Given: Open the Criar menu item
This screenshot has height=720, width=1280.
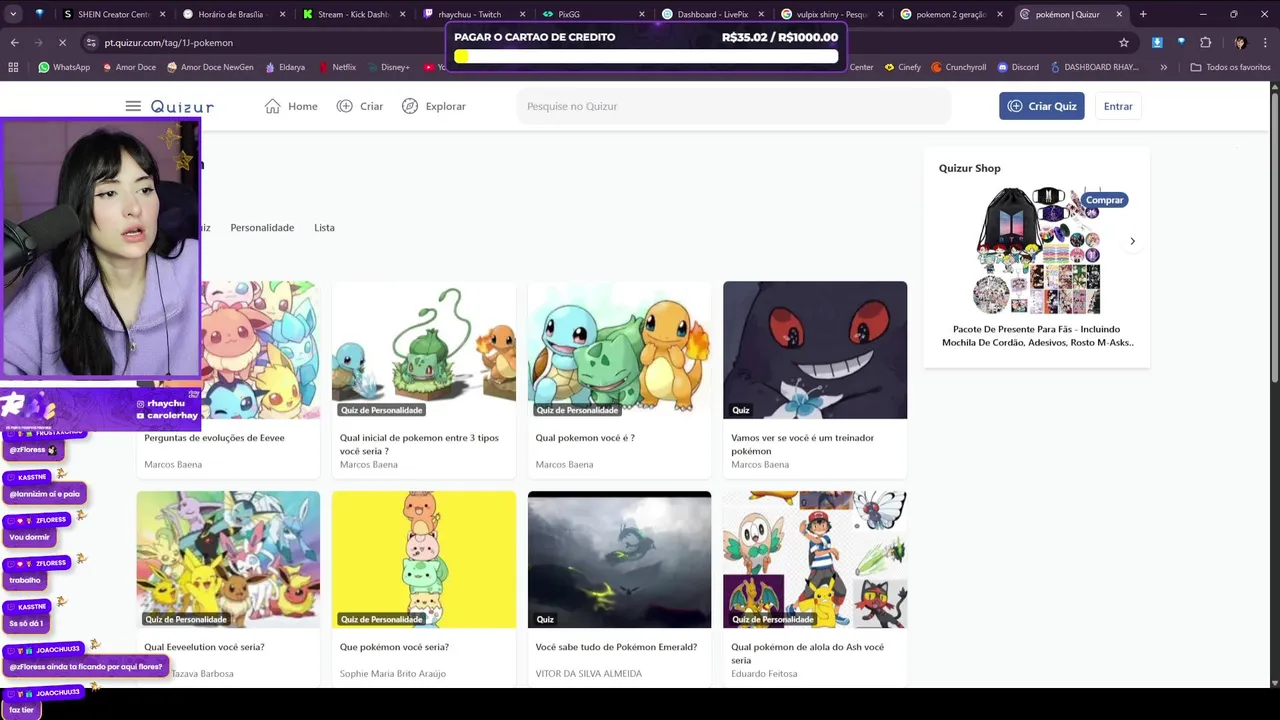Looking at the screenshot, I should pyautogui.click(x=360, y=106).
